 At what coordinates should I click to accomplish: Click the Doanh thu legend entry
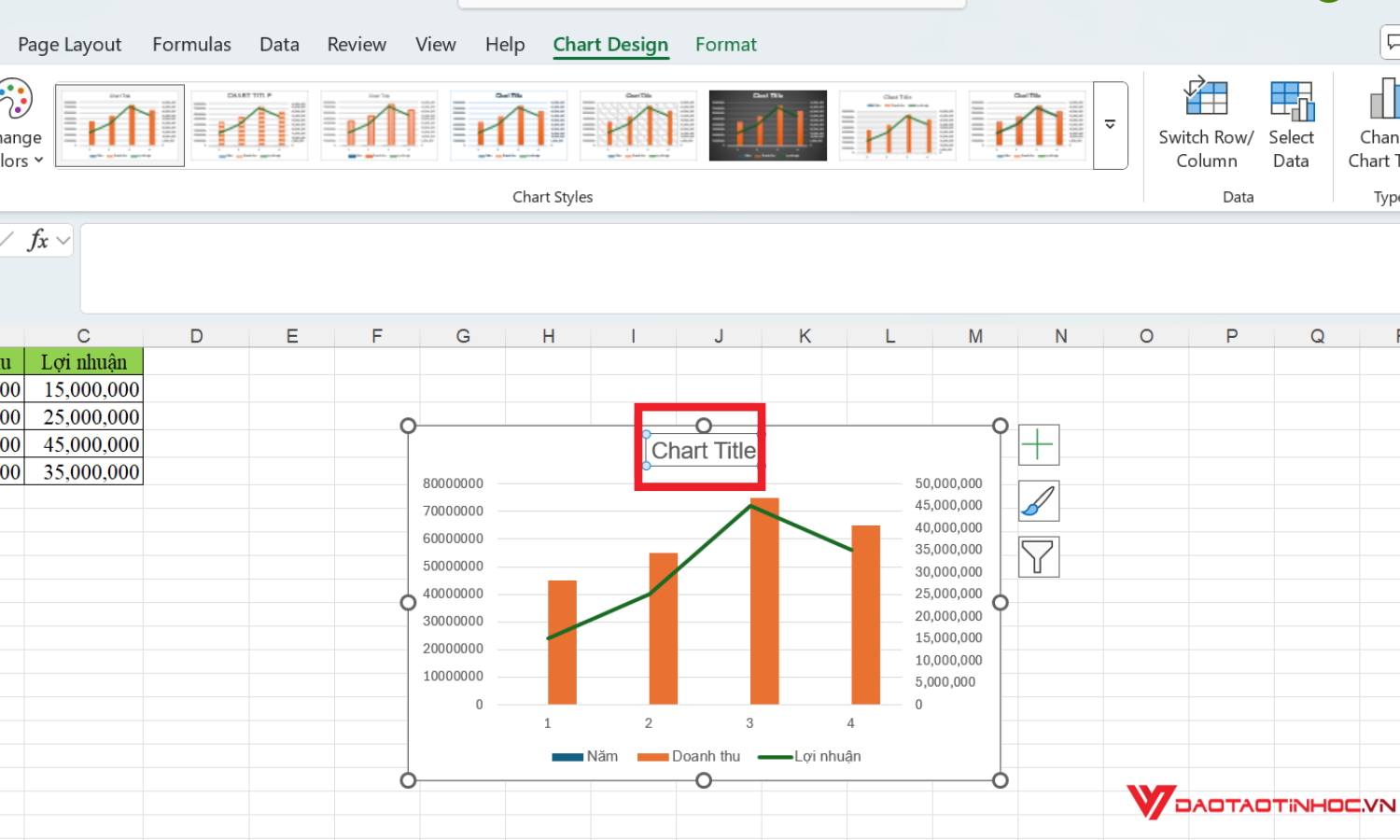pyautogui.click(x=689, y=756)
